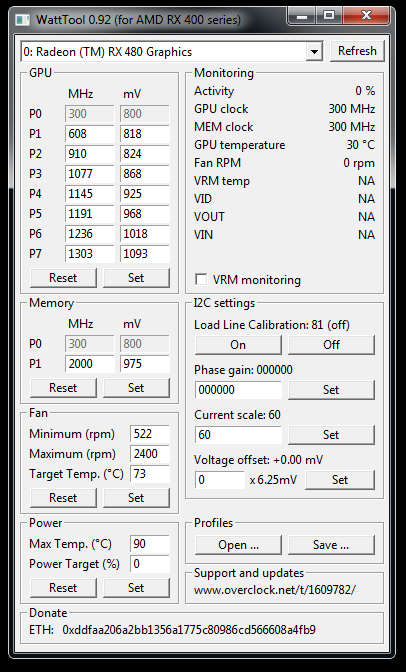
Task: Select GPU P7 MHz field 1303
Action: coord(90,254)
